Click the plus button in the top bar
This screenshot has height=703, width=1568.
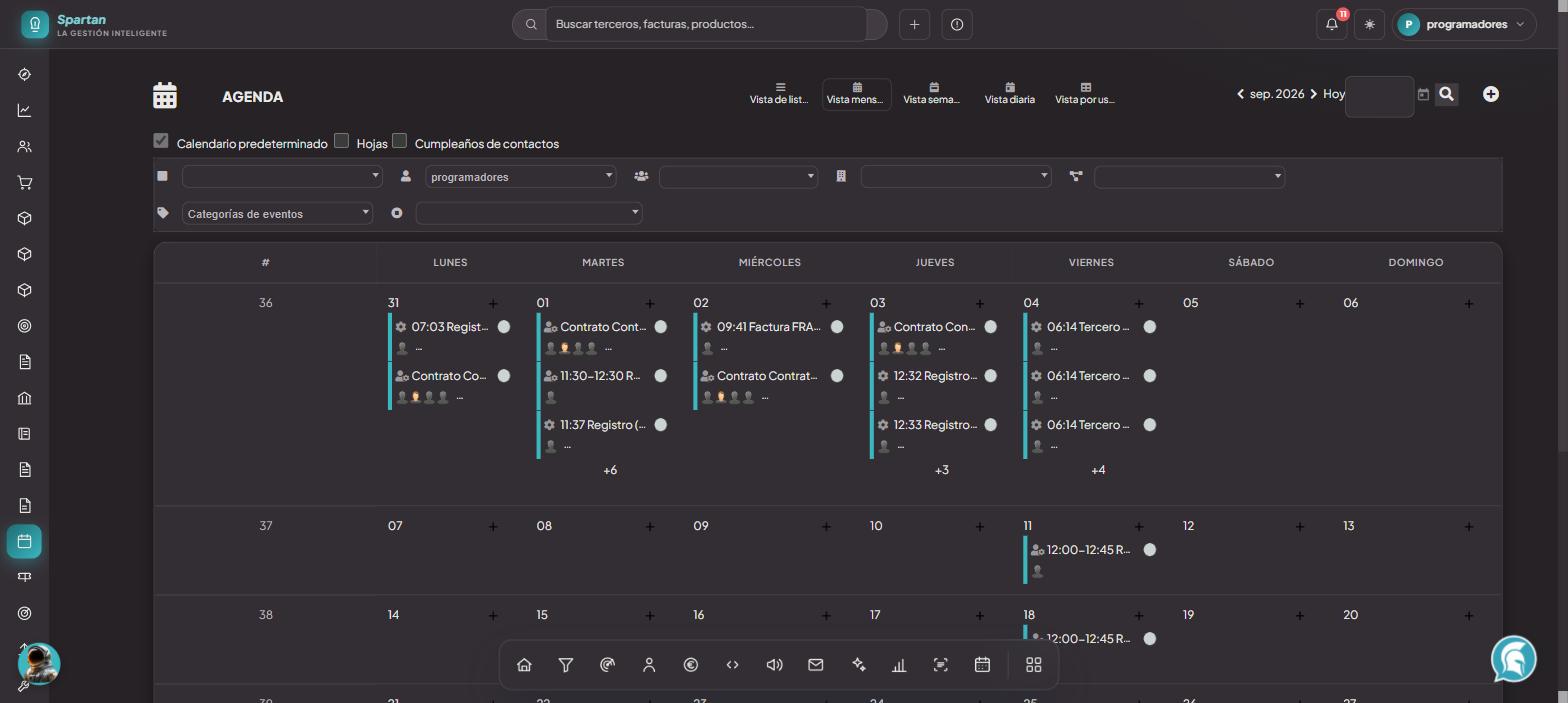click(914, 24)
